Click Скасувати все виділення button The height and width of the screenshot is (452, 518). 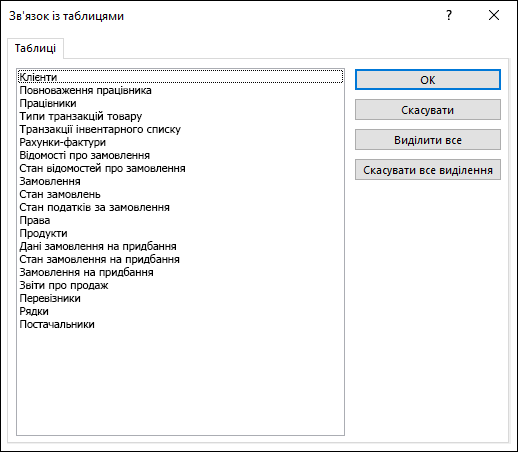click(428, 170)
